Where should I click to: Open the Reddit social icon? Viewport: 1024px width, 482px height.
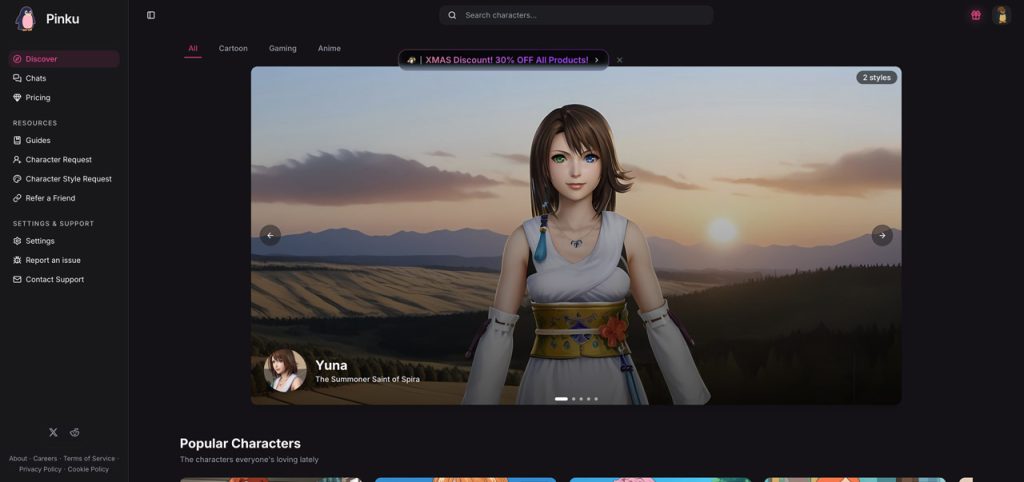click(75, 432)
